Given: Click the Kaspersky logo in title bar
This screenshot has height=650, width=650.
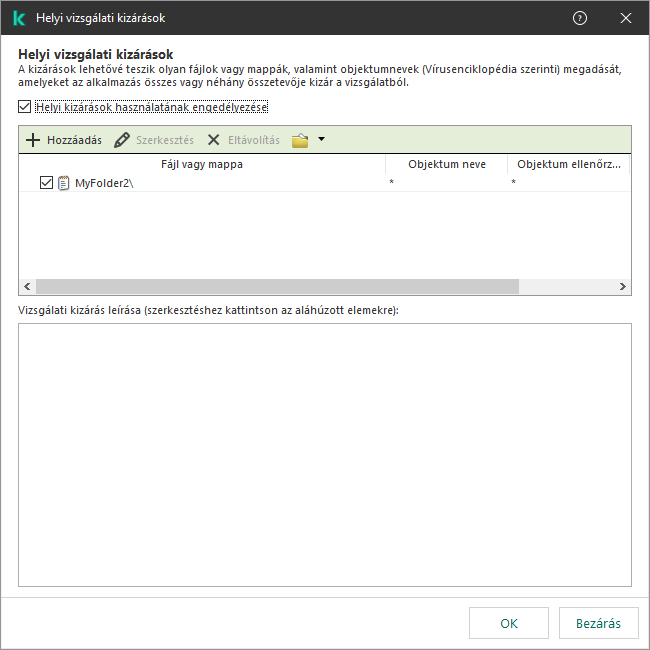Looking at the screenshot, I should [x=19, y=18].
